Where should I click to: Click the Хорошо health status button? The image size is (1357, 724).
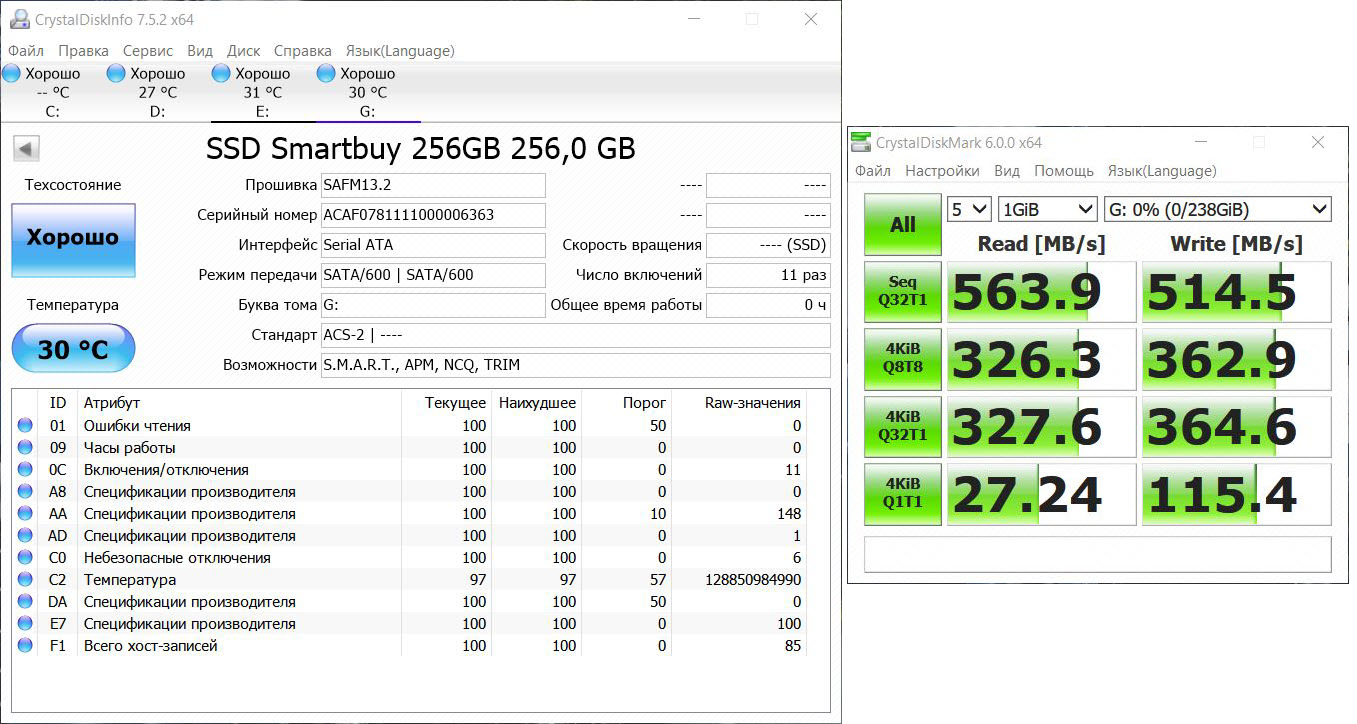tap(73, 240)
